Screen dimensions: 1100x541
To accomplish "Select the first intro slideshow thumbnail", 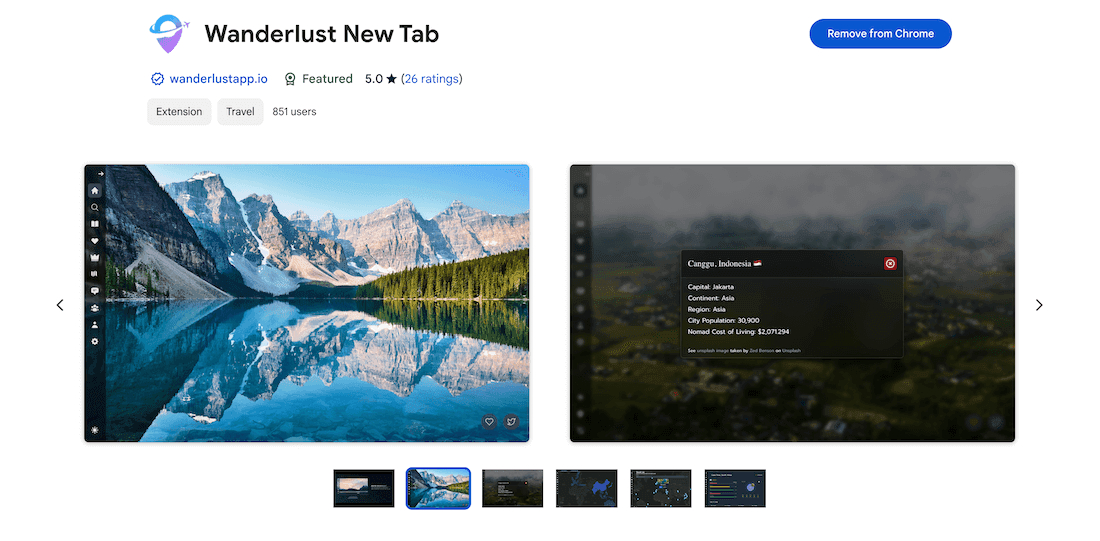I will pyautogui.click(x=364, y=488).
